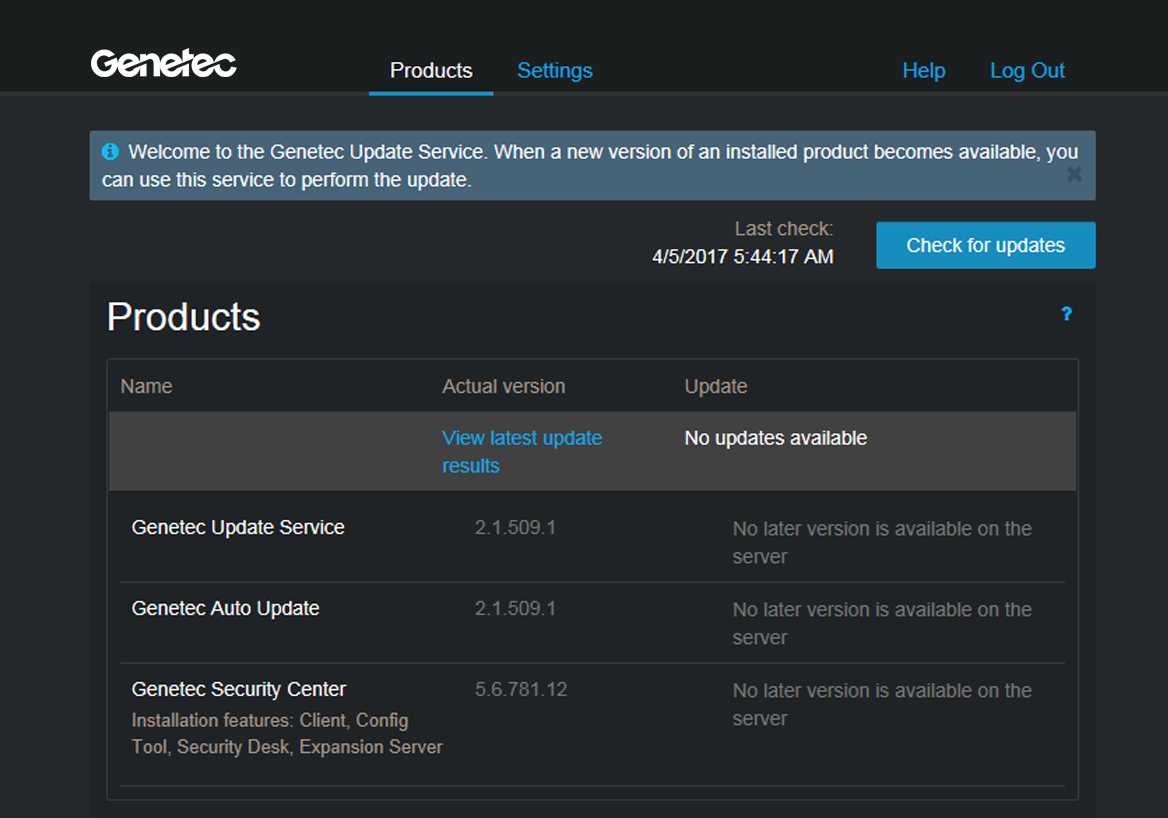Image resolution: width=1168 pixels, height=818 pixels.
Task: Click the Update column header
Action: tap(716, 387)
